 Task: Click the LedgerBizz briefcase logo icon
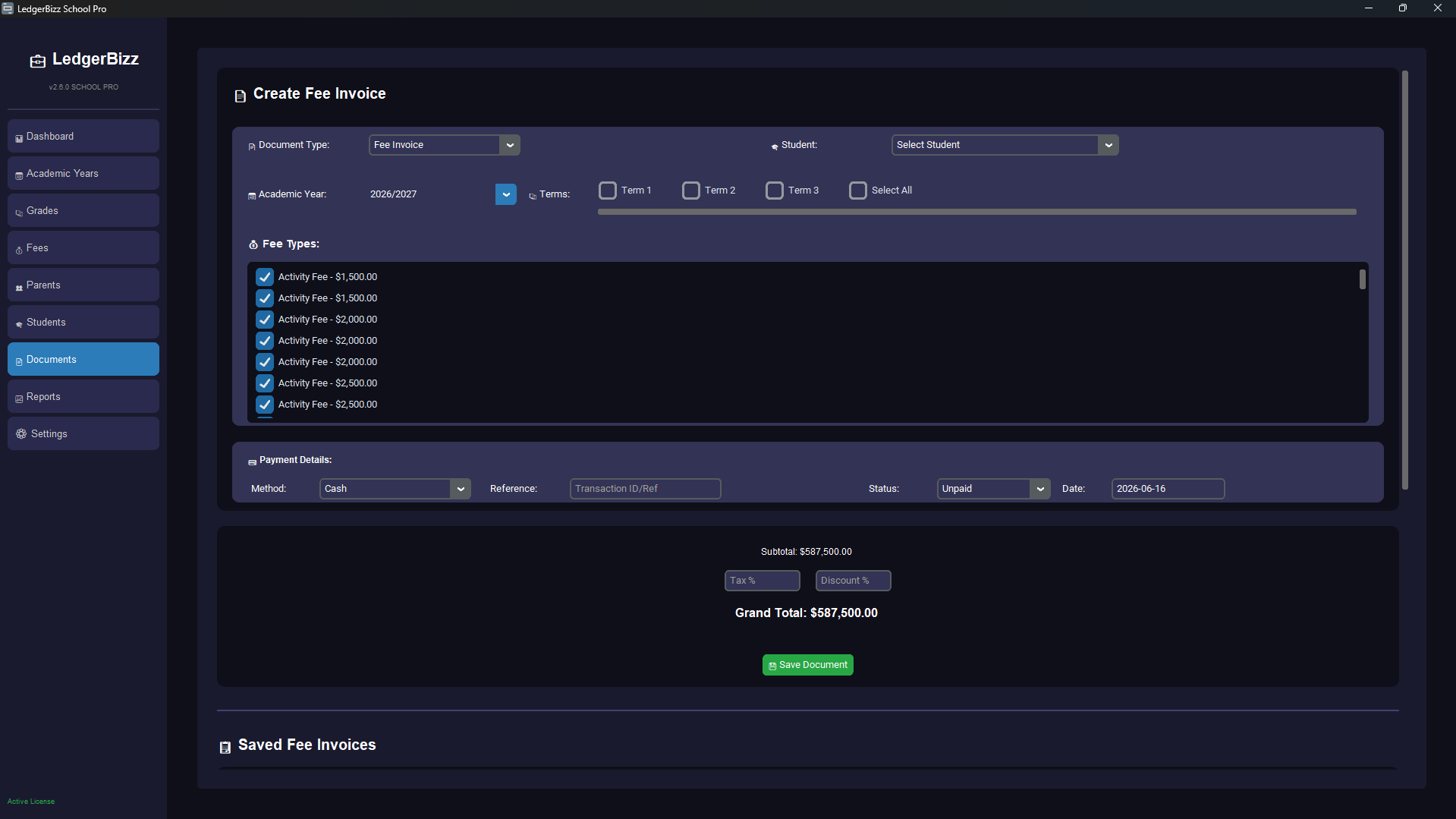click(38, 61)
